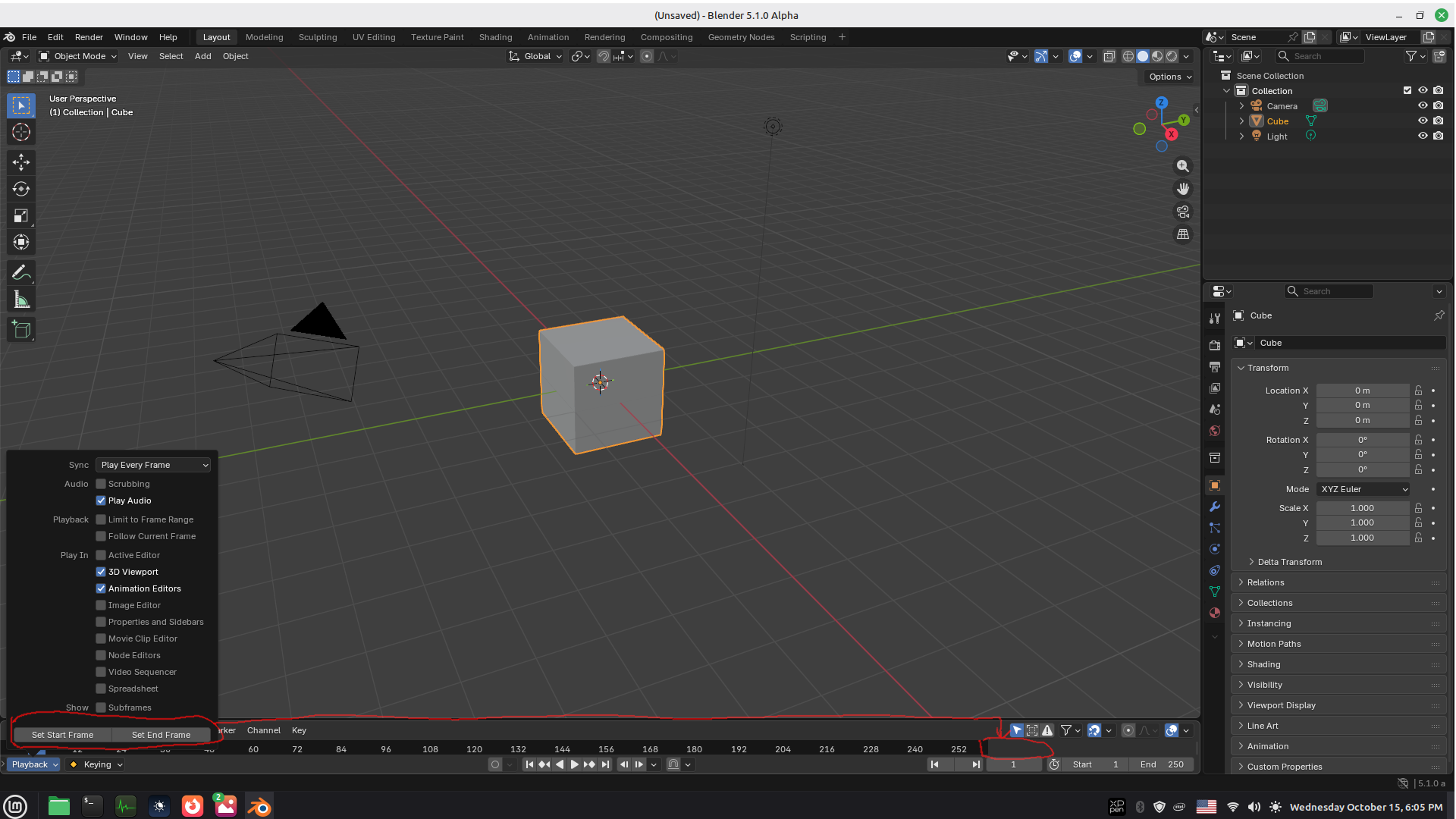Activate the Move tool
The width and height of the screenshot is (1456, 819).
(21, 162)
